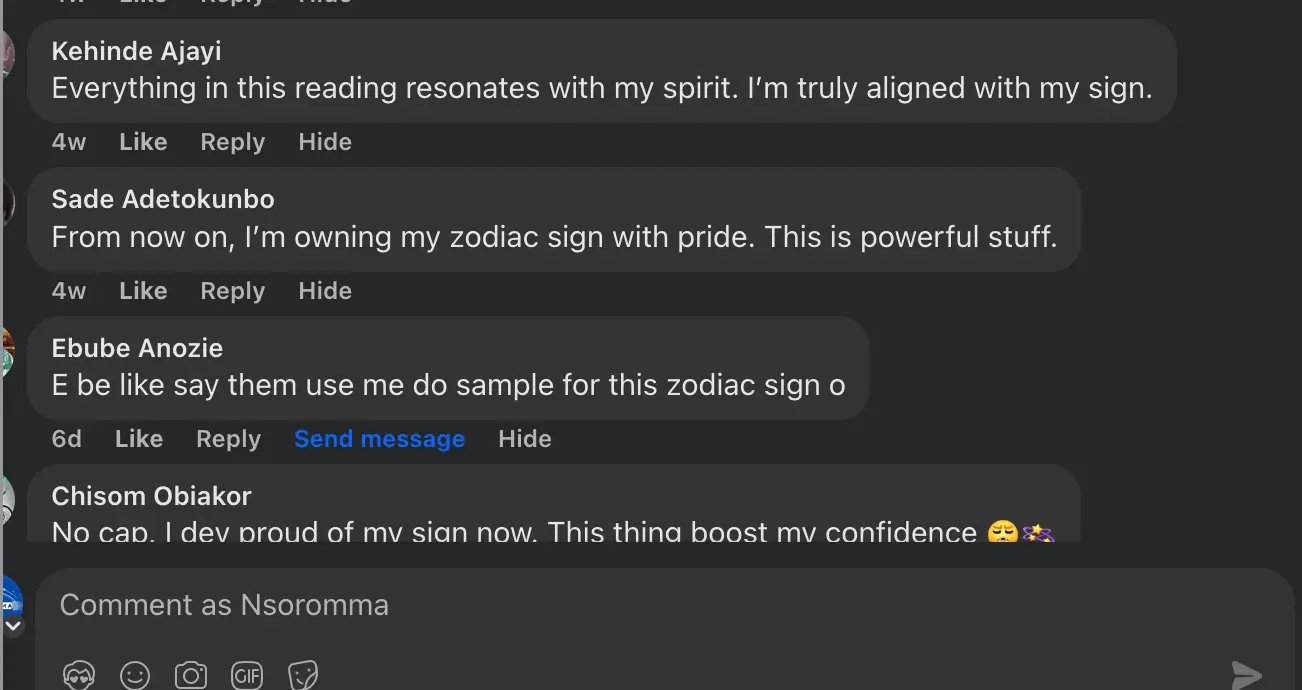Click the 6d timestamp on Ebube's comment
The width and height of the screenshot is (1302, 690).
pyautogui.click(x=66, y=438)
